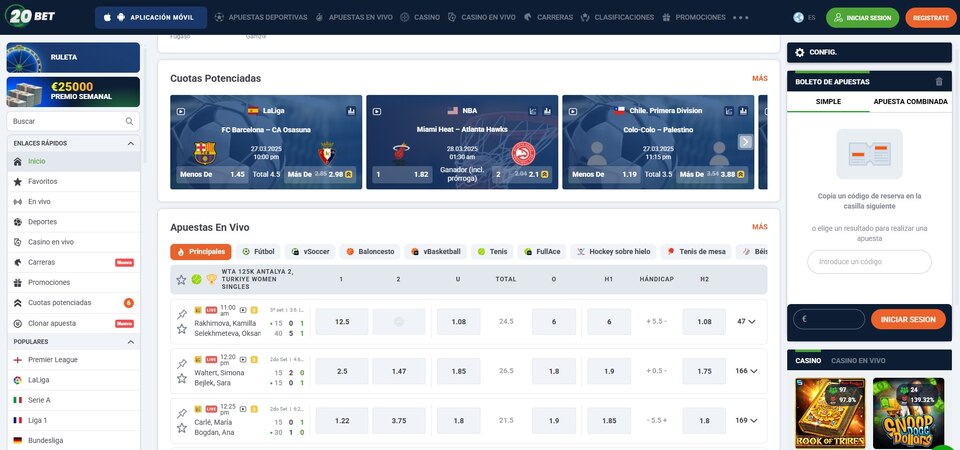Select Menos De 1.19 on the Colo-Colo card

point(604,174)
